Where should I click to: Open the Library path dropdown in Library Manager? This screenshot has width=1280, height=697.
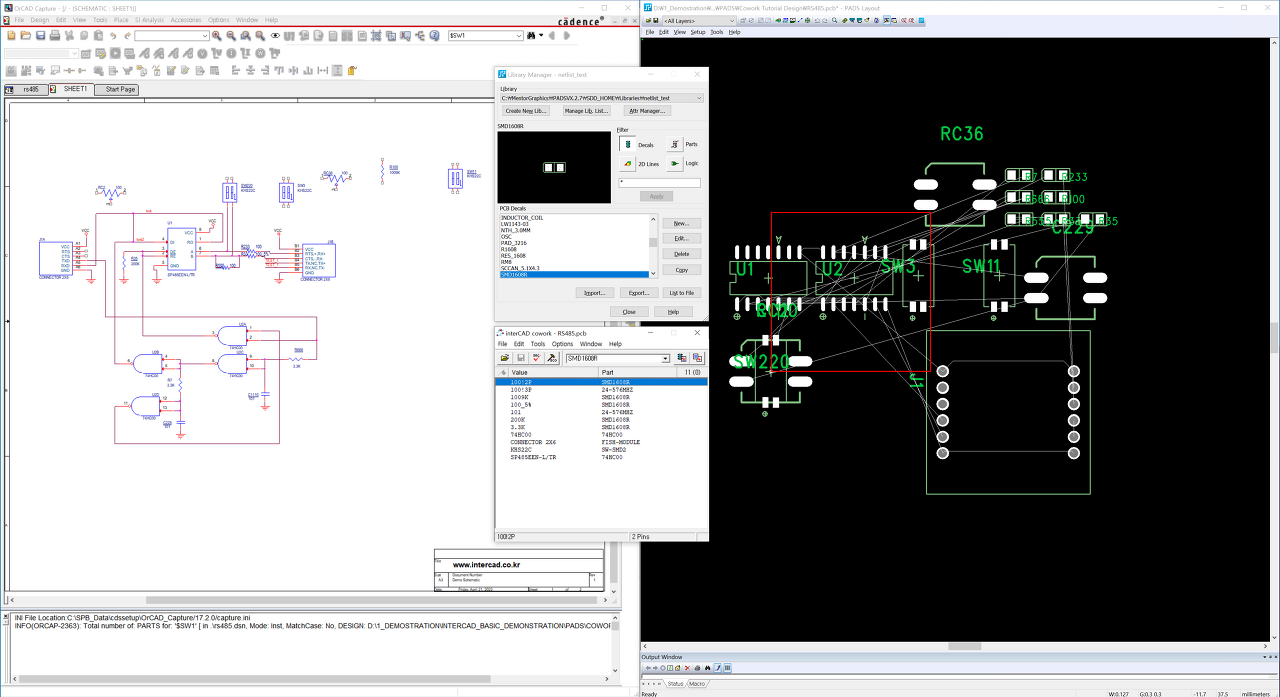click(601, 98)
